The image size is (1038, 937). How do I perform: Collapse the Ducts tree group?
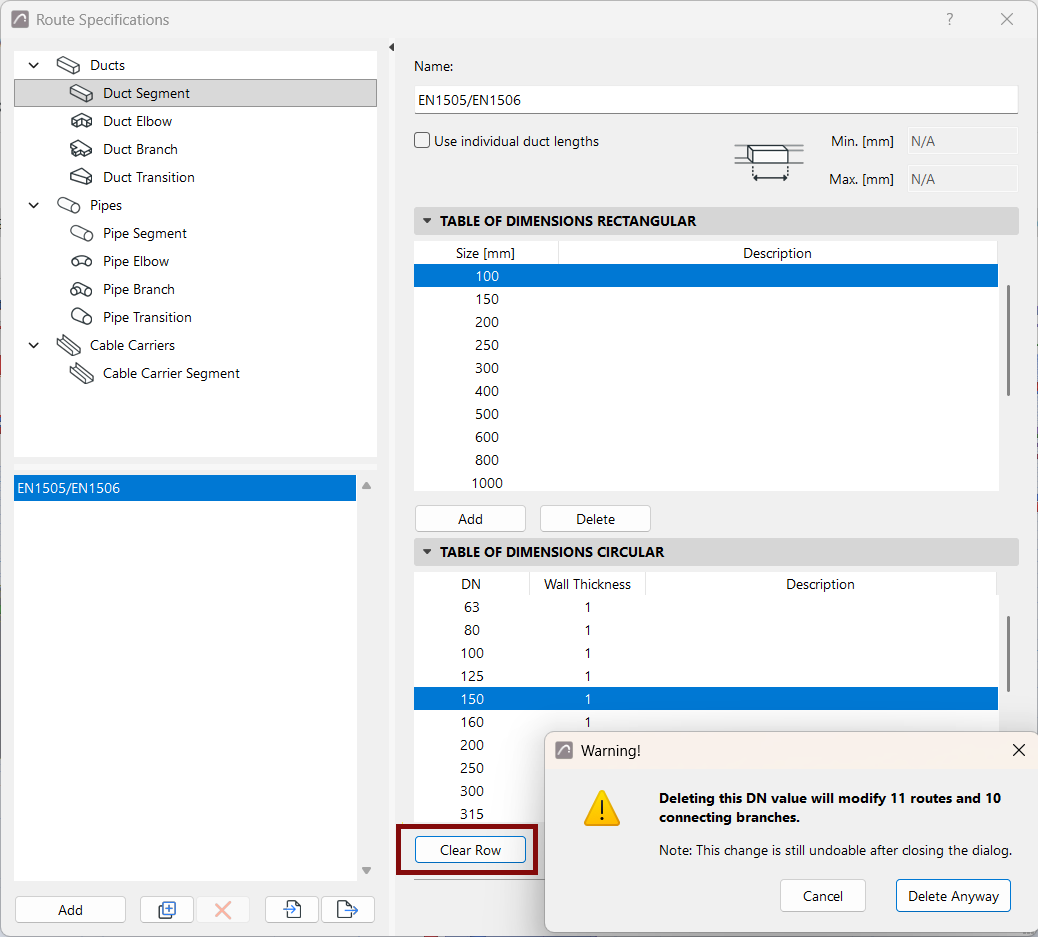click(x=34, y=65)
